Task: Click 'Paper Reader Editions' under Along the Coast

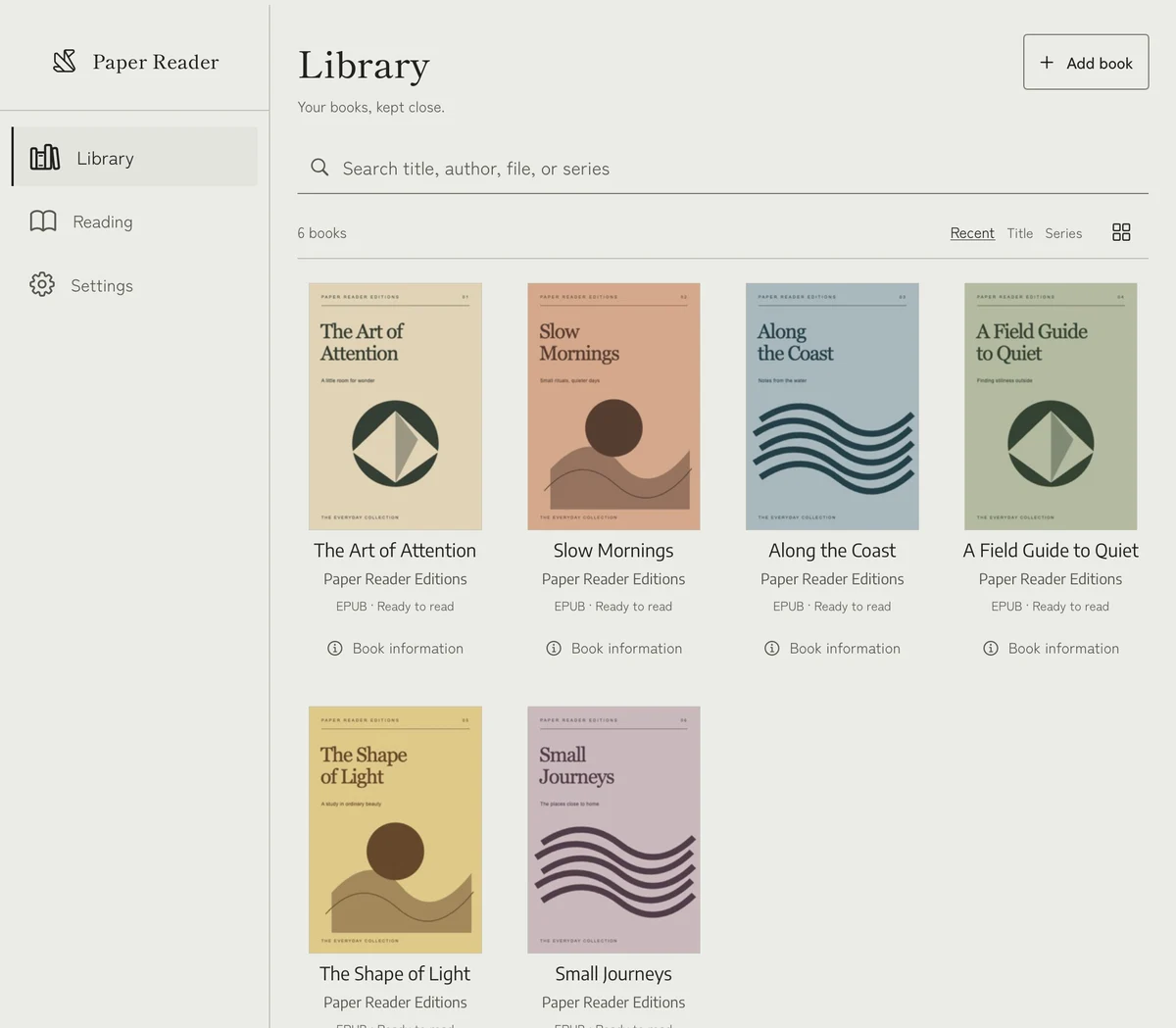Action: 832,579
